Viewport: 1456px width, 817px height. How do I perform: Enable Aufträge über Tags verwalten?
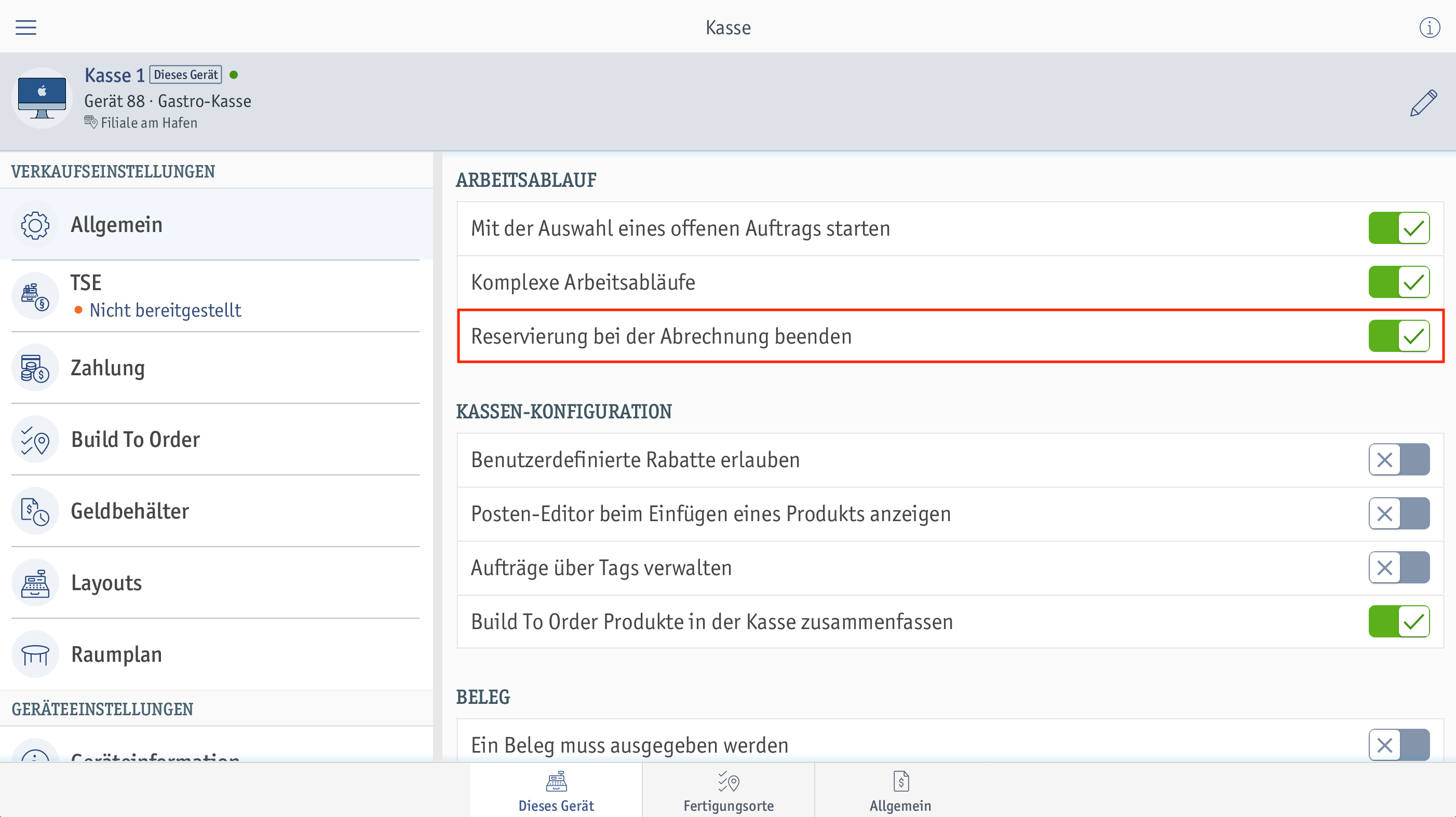pos(1399,568)
